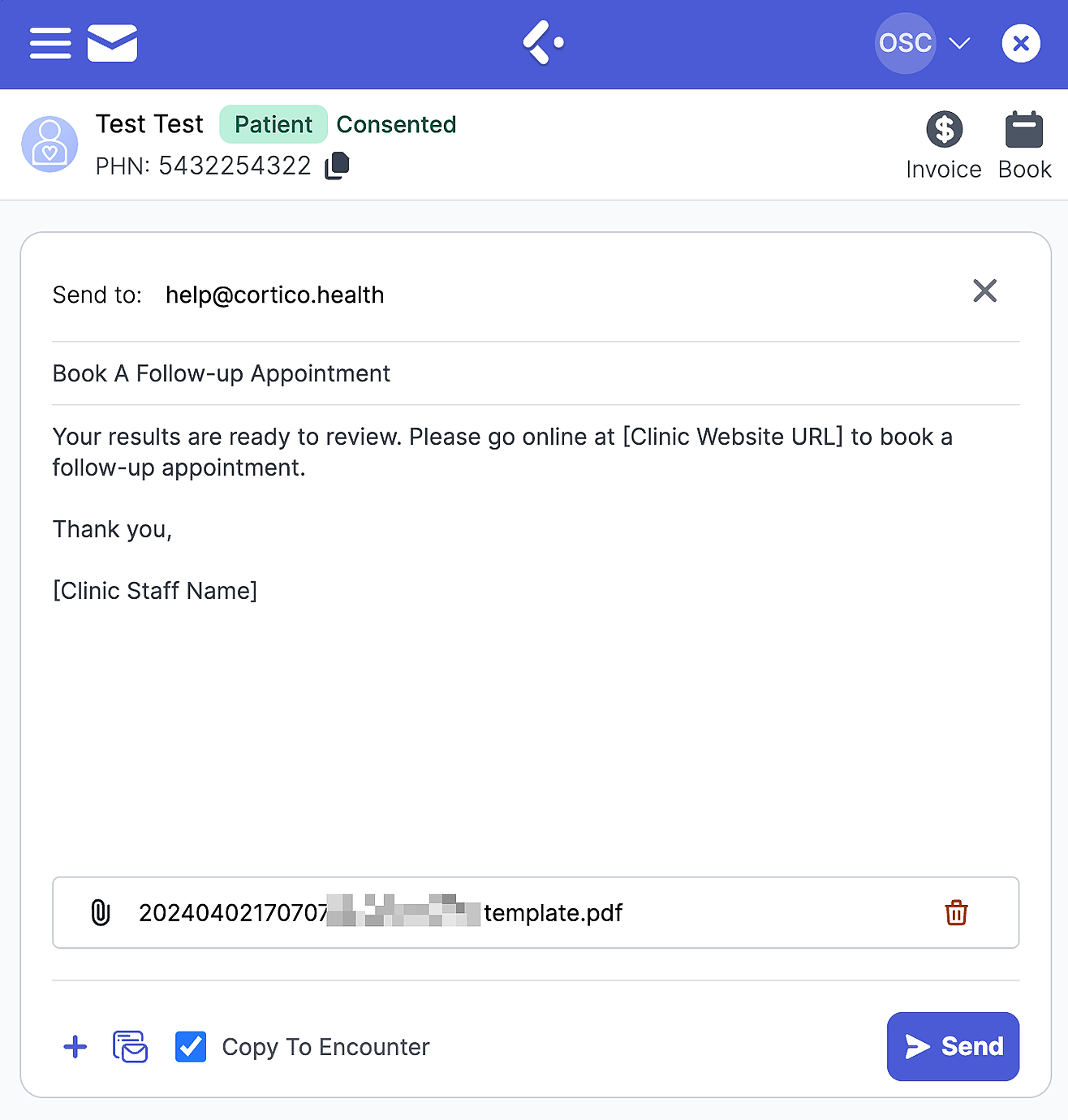Viewport: 1068px width, 1120px height.
Task: Click the Cortico logo in the header
Action: (543, 43)
